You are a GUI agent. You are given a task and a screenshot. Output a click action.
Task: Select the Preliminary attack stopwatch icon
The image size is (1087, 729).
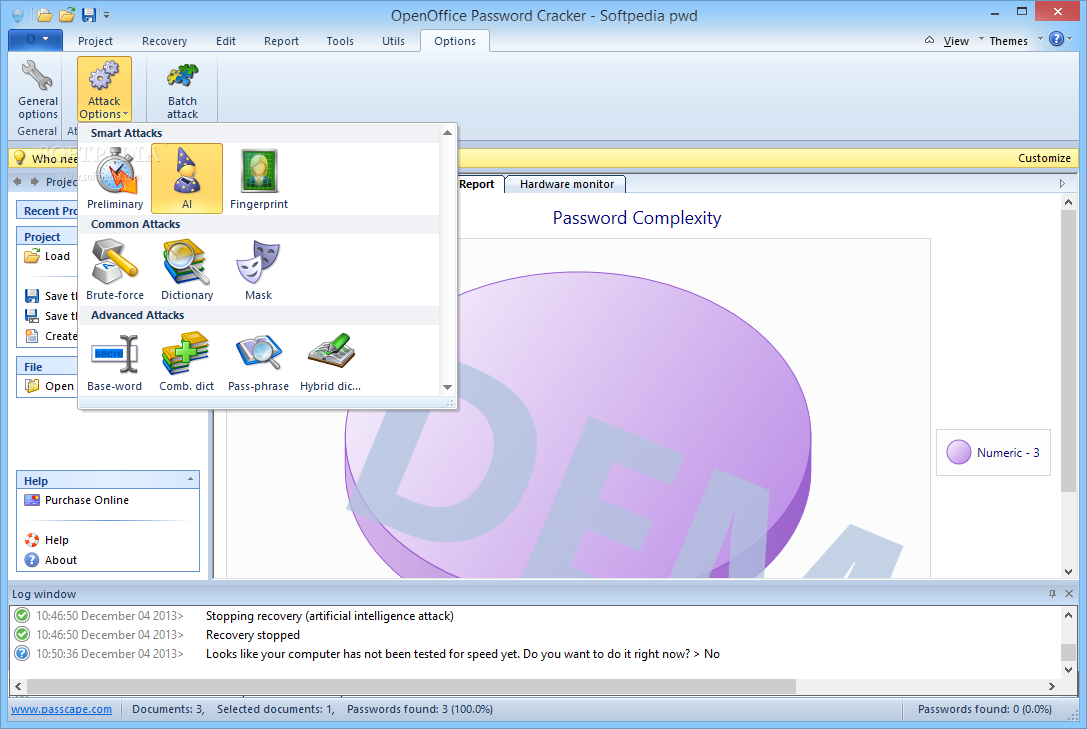point(115,178)
